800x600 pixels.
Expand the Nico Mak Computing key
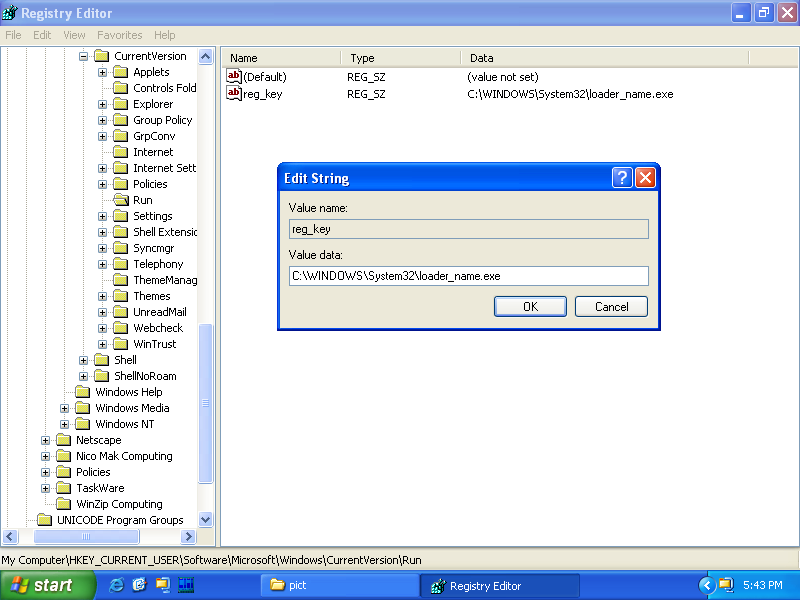pos(45,456)
